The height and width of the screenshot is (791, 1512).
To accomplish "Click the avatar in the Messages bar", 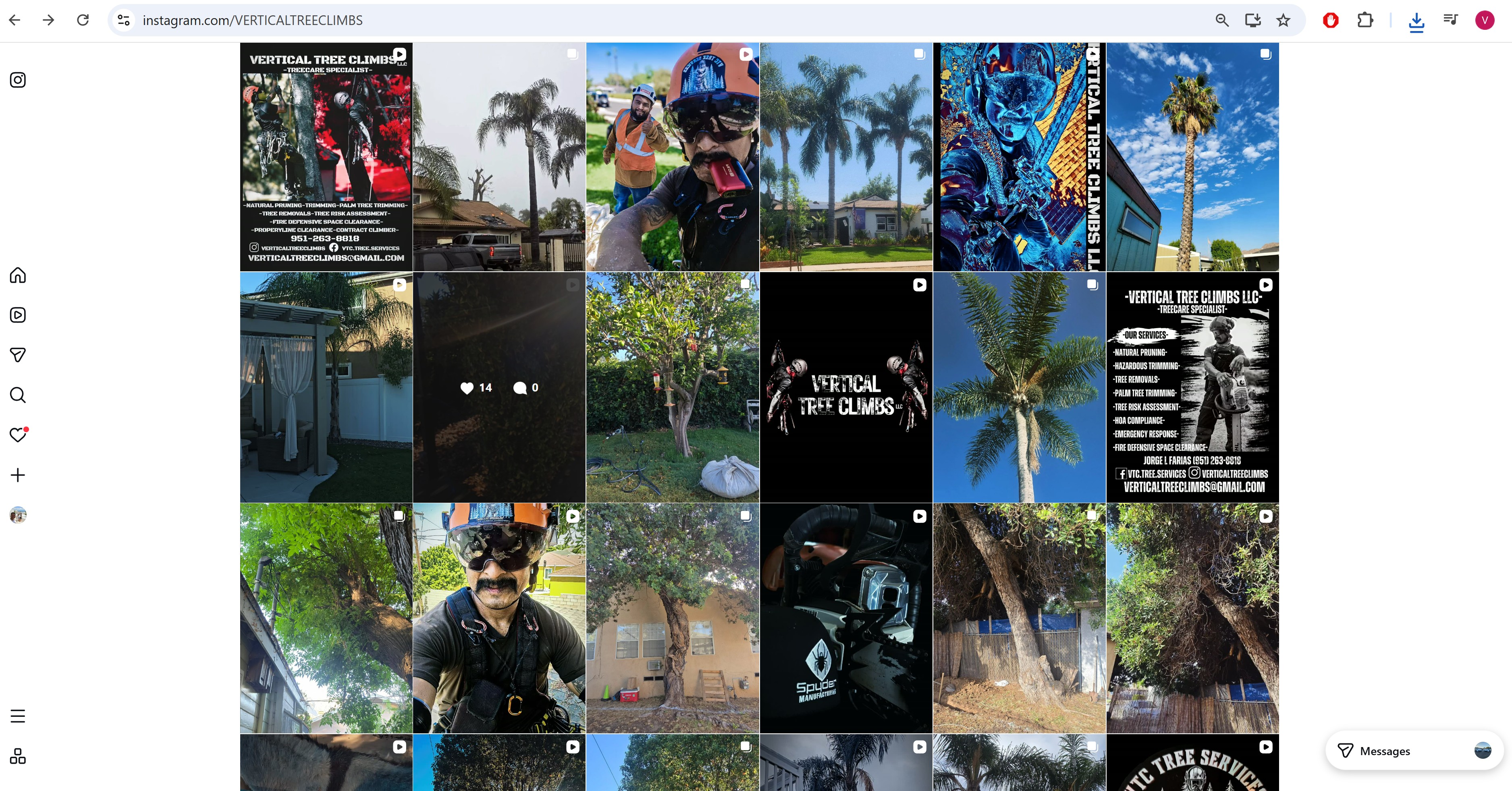I will 1483,750.
